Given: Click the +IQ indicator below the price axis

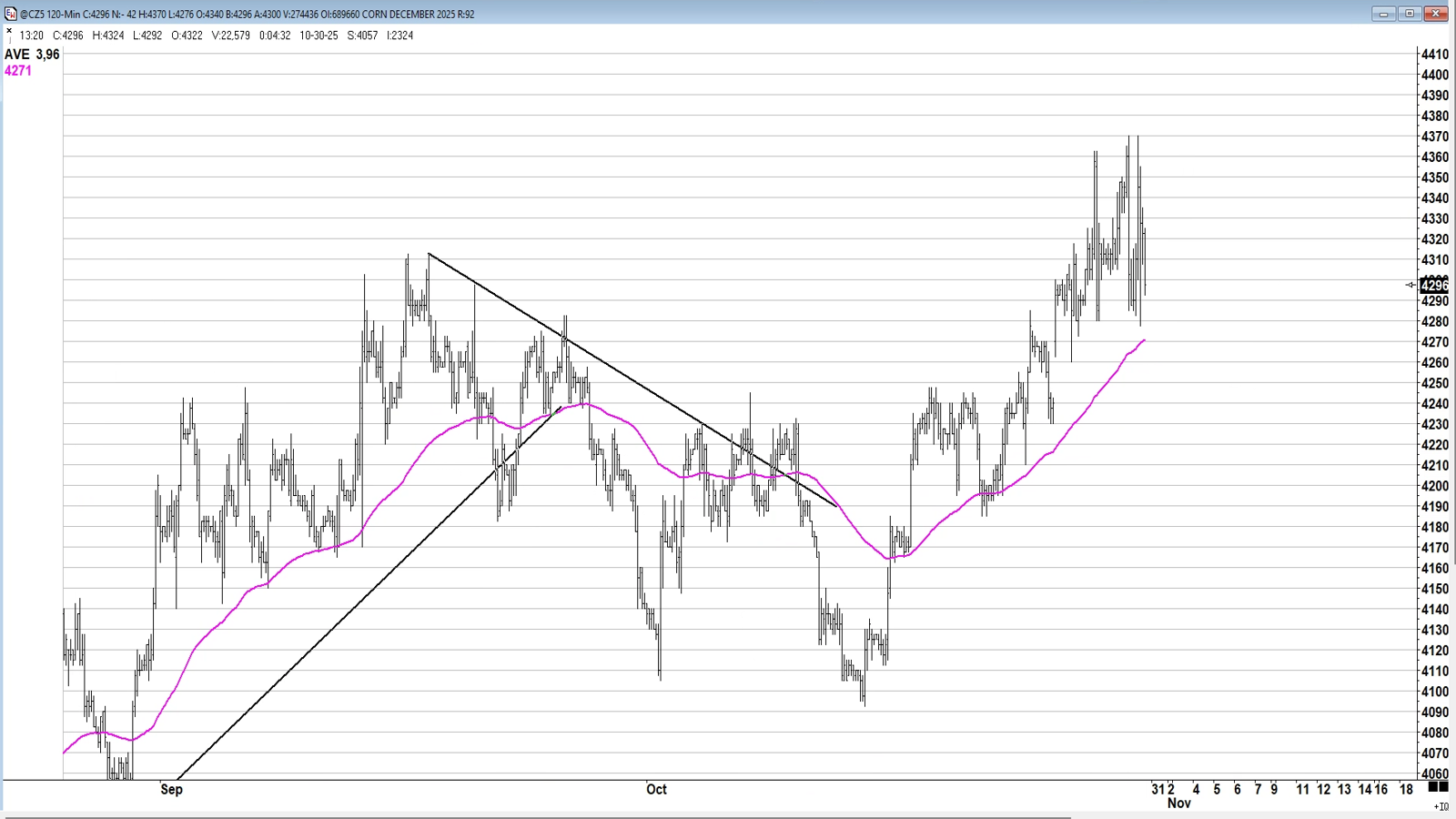Looking at the screenshot, I should [x=1441, y=806].
